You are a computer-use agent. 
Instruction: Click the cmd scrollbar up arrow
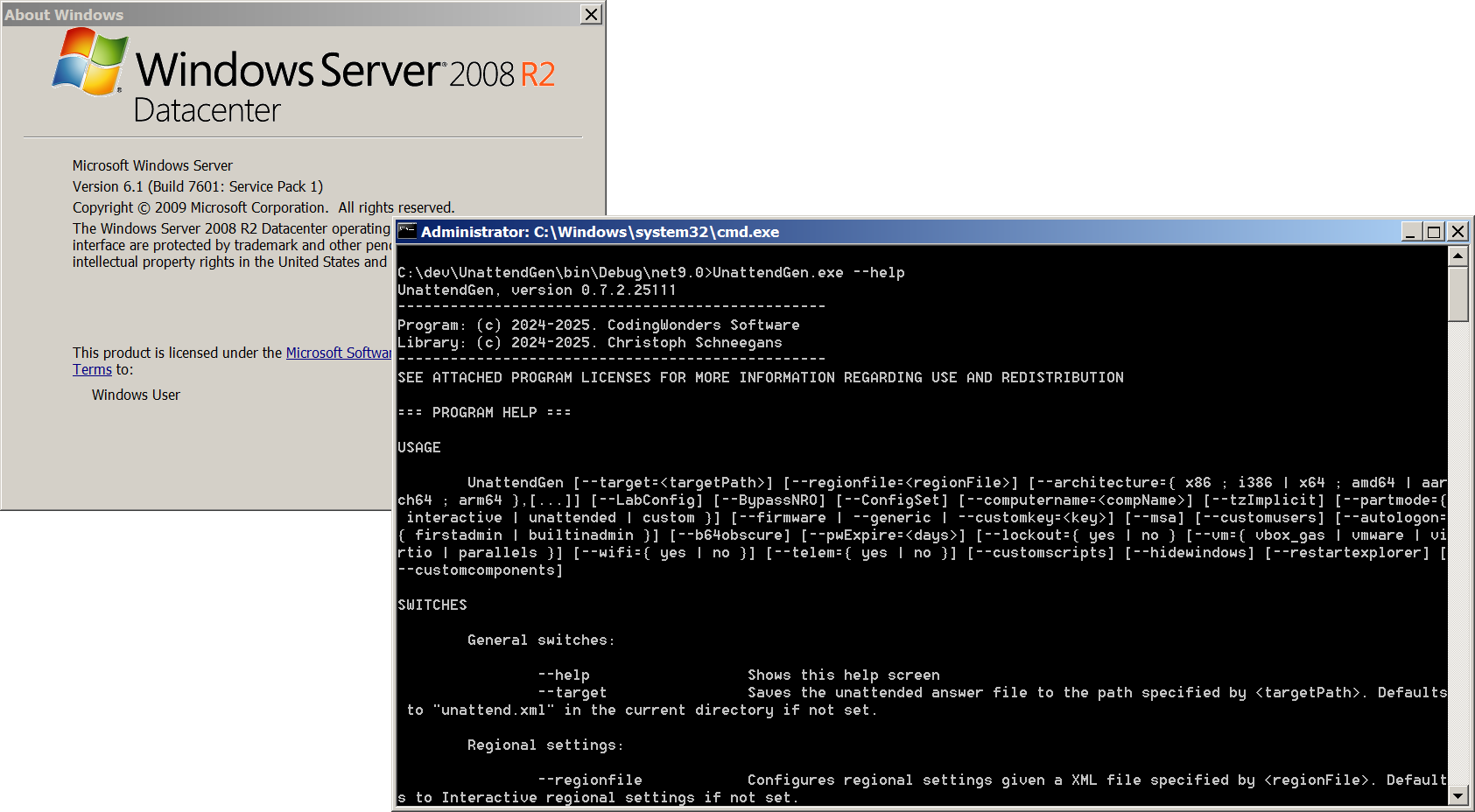tap(1457, 256)
